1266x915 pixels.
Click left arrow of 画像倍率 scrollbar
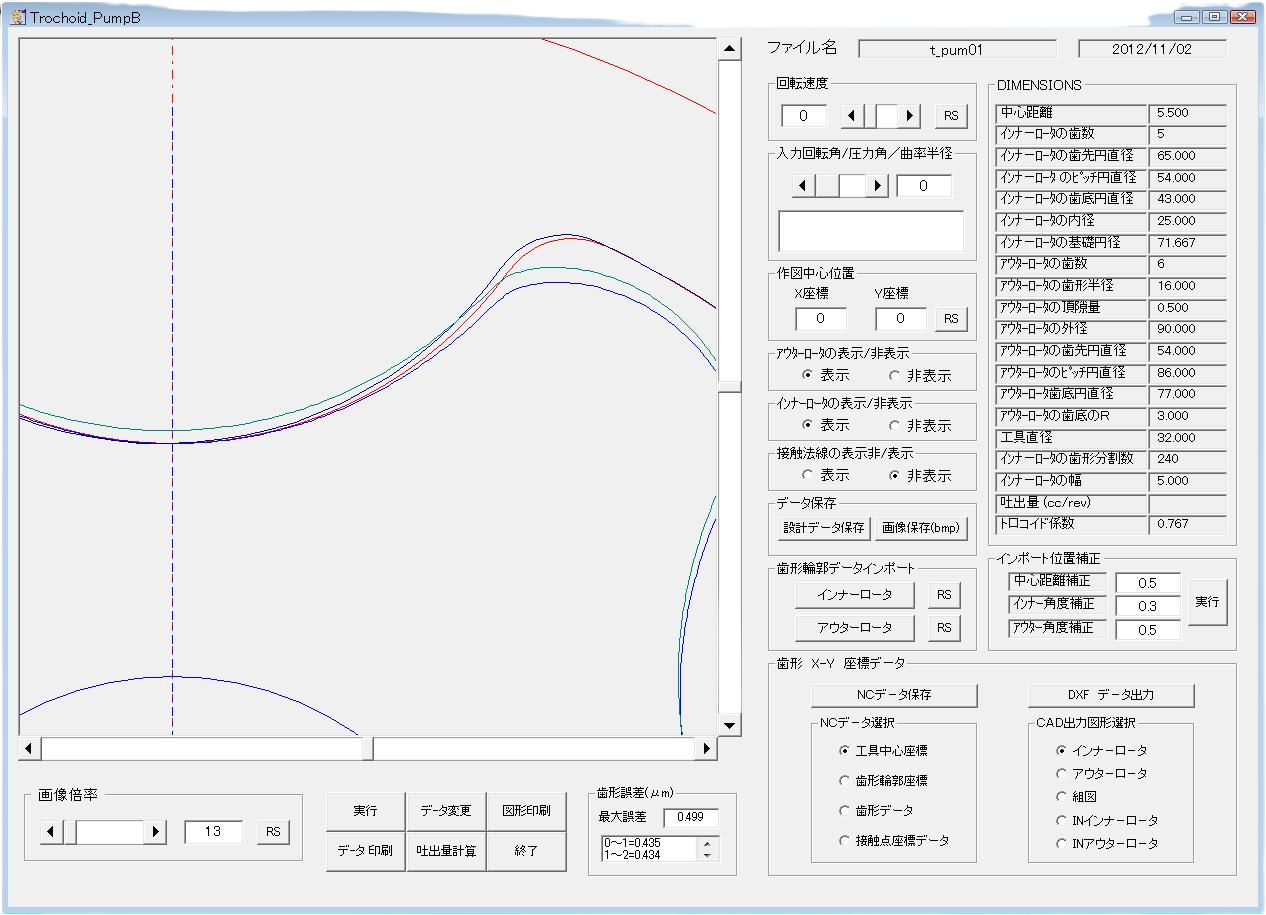[x=52, y=831]
